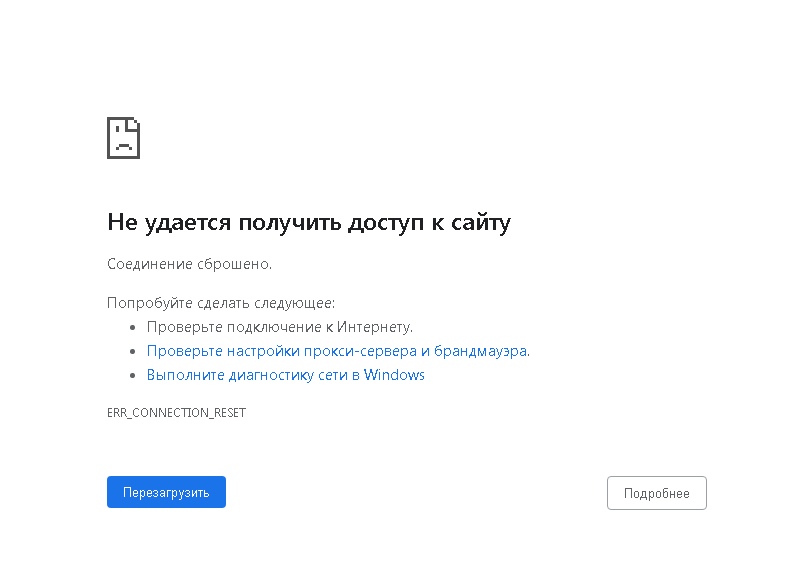The image size is (790, 572).
Task: Click the text Соединение сброшено.
Action: (189, 264)
